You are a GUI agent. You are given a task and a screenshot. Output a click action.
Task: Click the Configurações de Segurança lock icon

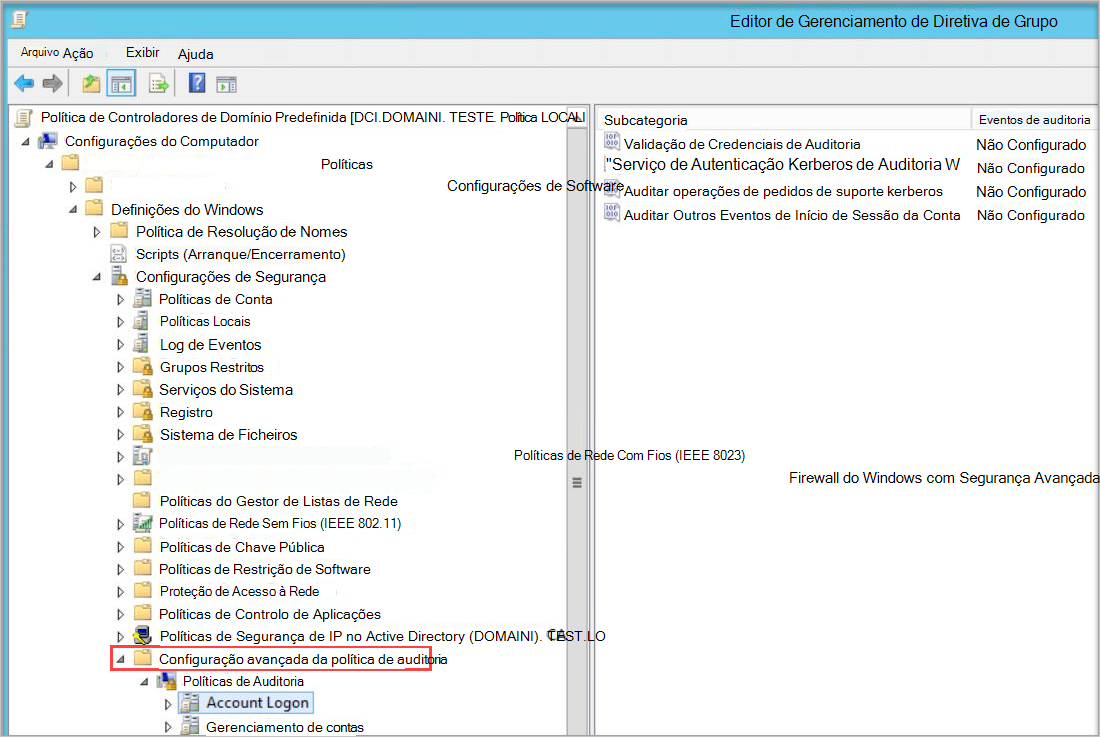(119, 276)
